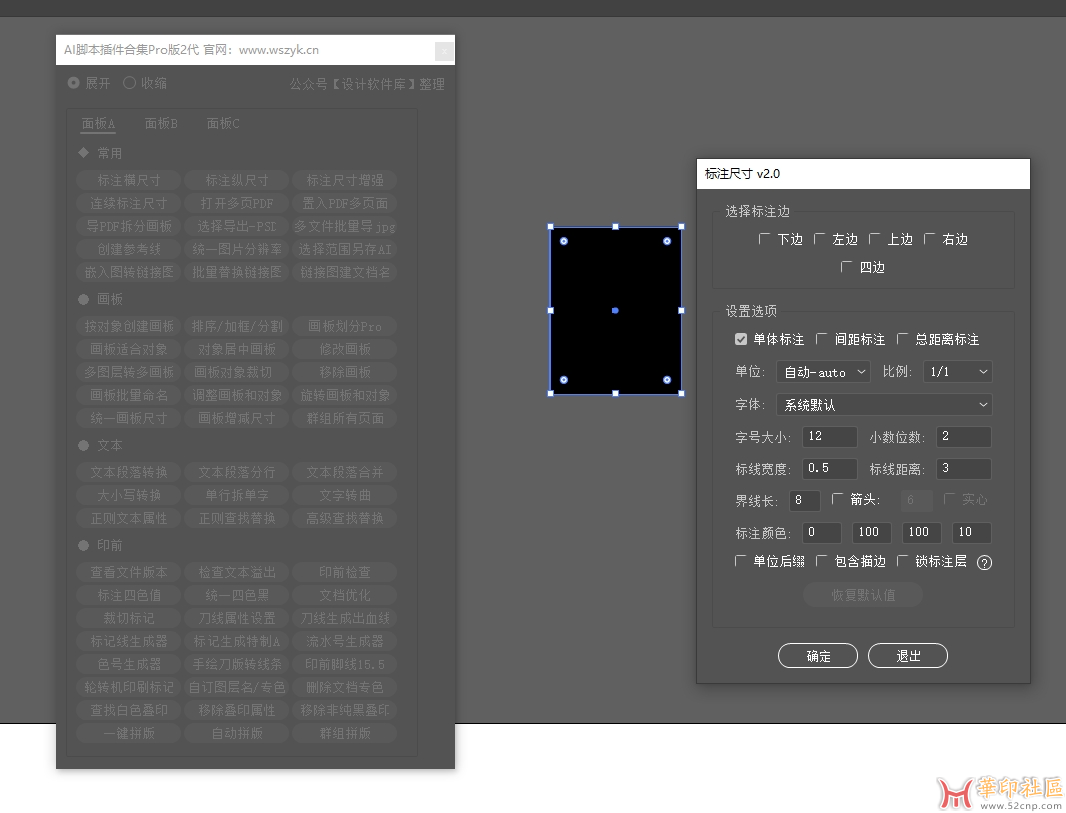Click the round marker beside 印前 section
Image resolution: width=1066 pixels, height=813 pixels.
[x=84, y=545]
